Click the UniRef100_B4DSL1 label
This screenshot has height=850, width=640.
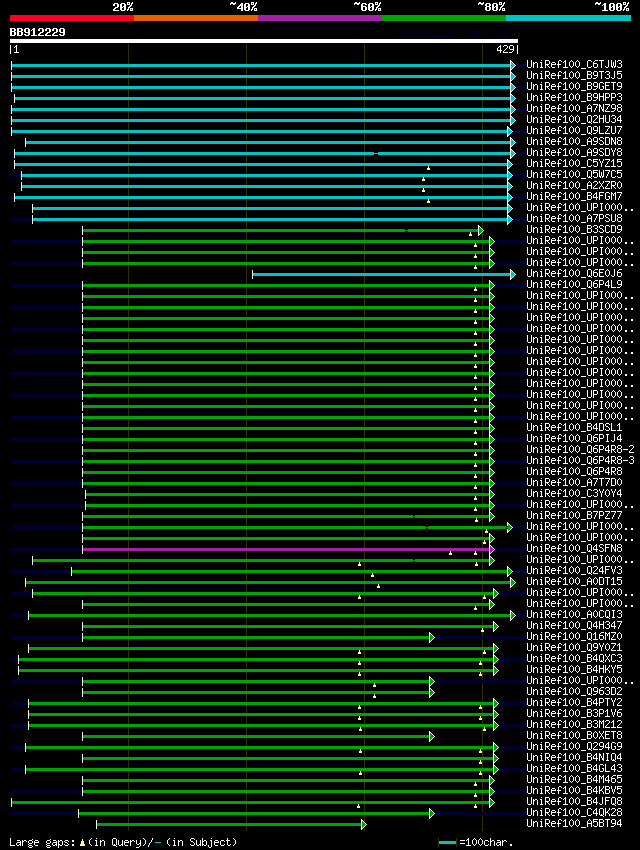click(574, 427)
